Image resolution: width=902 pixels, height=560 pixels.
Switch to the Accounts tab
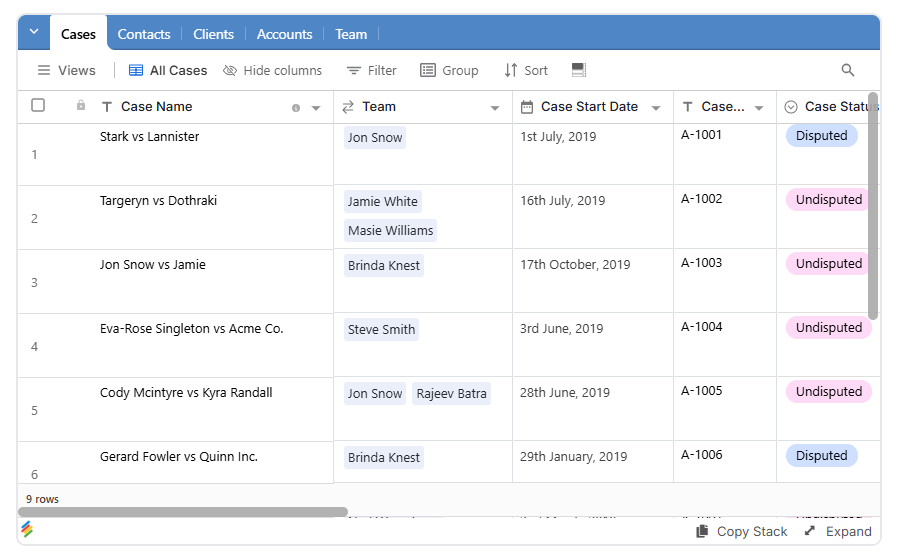(x=284, y=35)
